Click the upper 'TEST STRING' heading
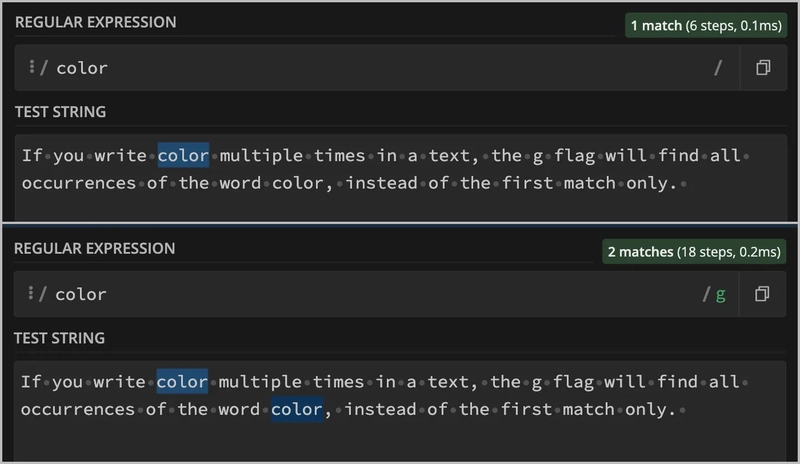This screenshot has height=464, width=800. [60, 111]
